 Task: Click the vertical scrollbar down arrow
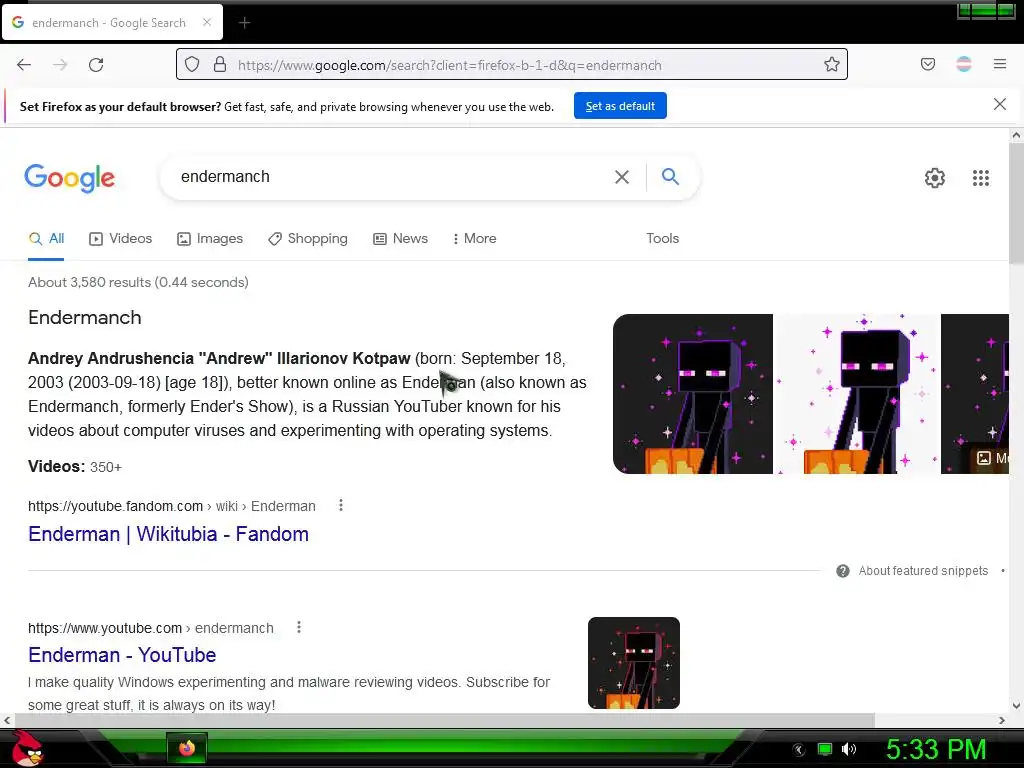1016,706
